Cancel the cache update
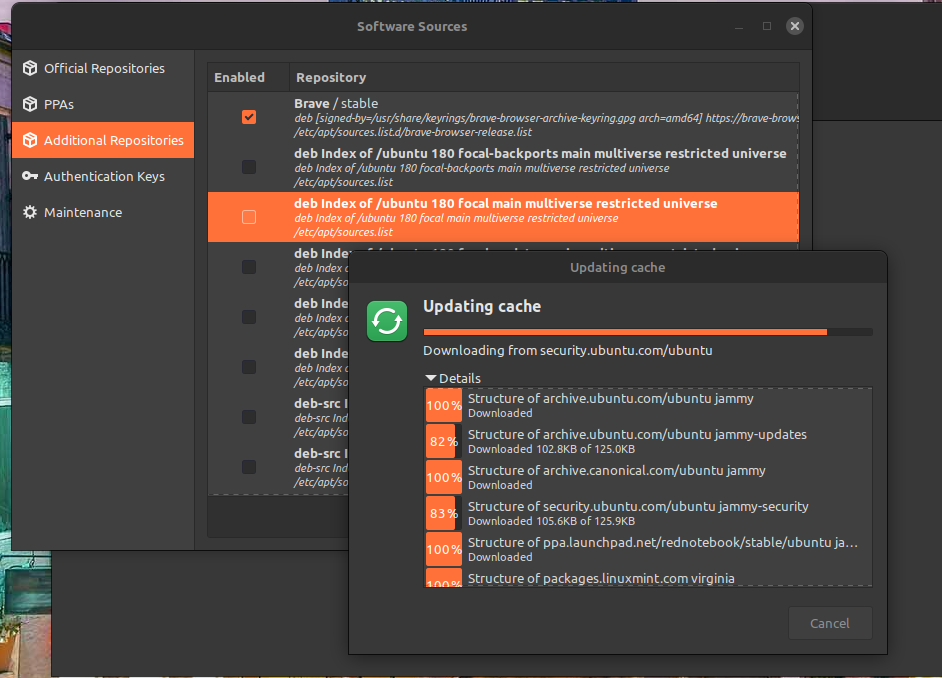The image size is (942, 678). [830, 623]
